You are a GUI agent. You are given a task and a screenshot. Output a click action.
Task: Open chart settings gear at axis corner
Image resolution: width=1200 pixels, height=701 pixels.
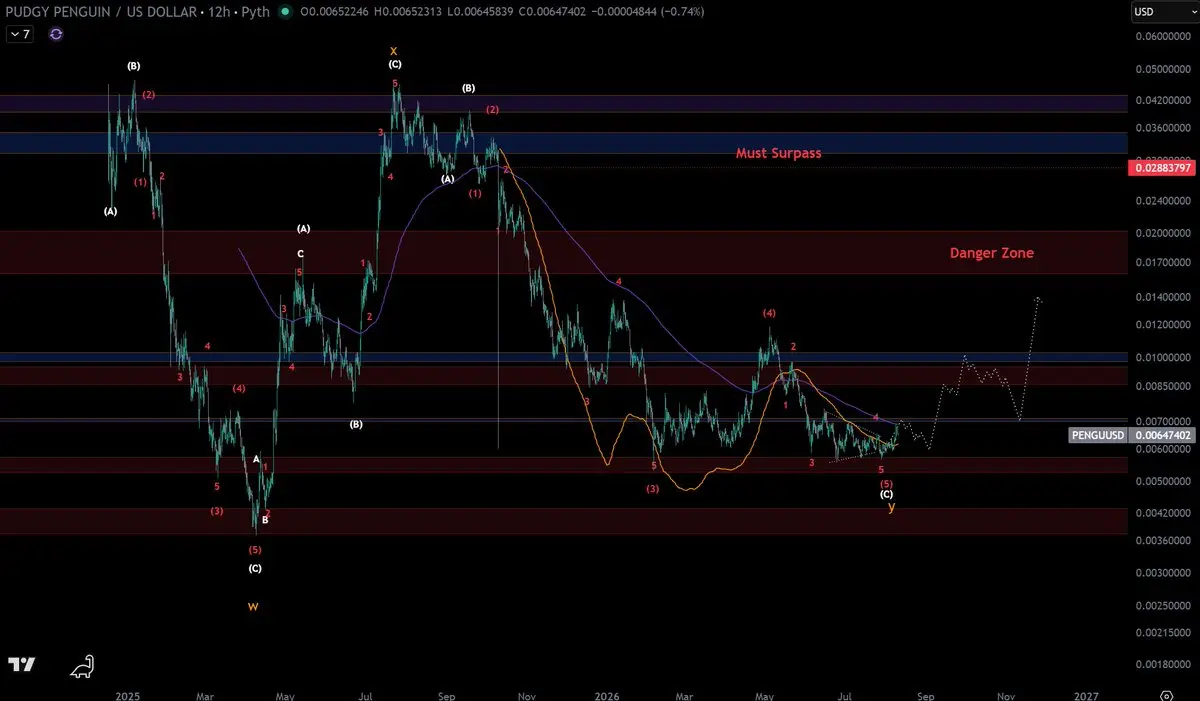[1166, 694]
